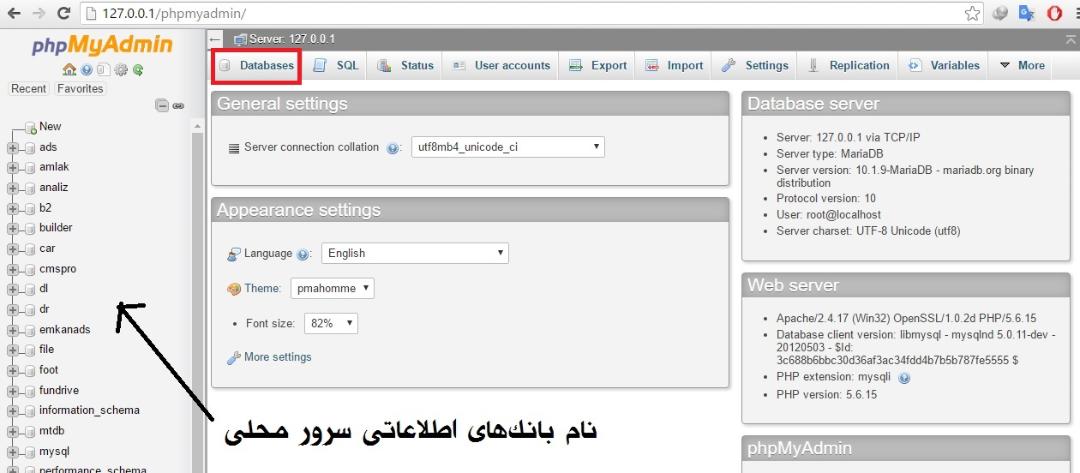Switch to the Status tab
The width and height of the screenshot is (1080, 473).
point(406,65)
